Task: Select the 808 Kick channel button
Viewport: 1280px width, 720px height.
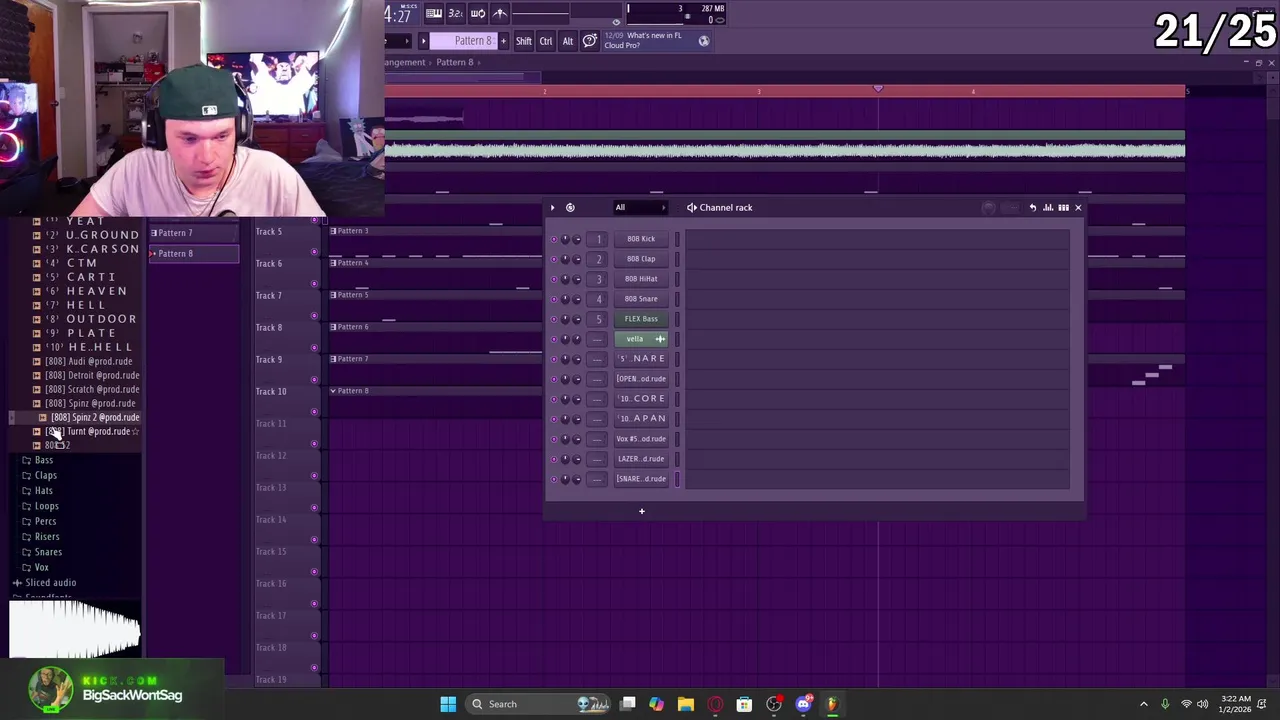Action: click(x=641, y=239)
